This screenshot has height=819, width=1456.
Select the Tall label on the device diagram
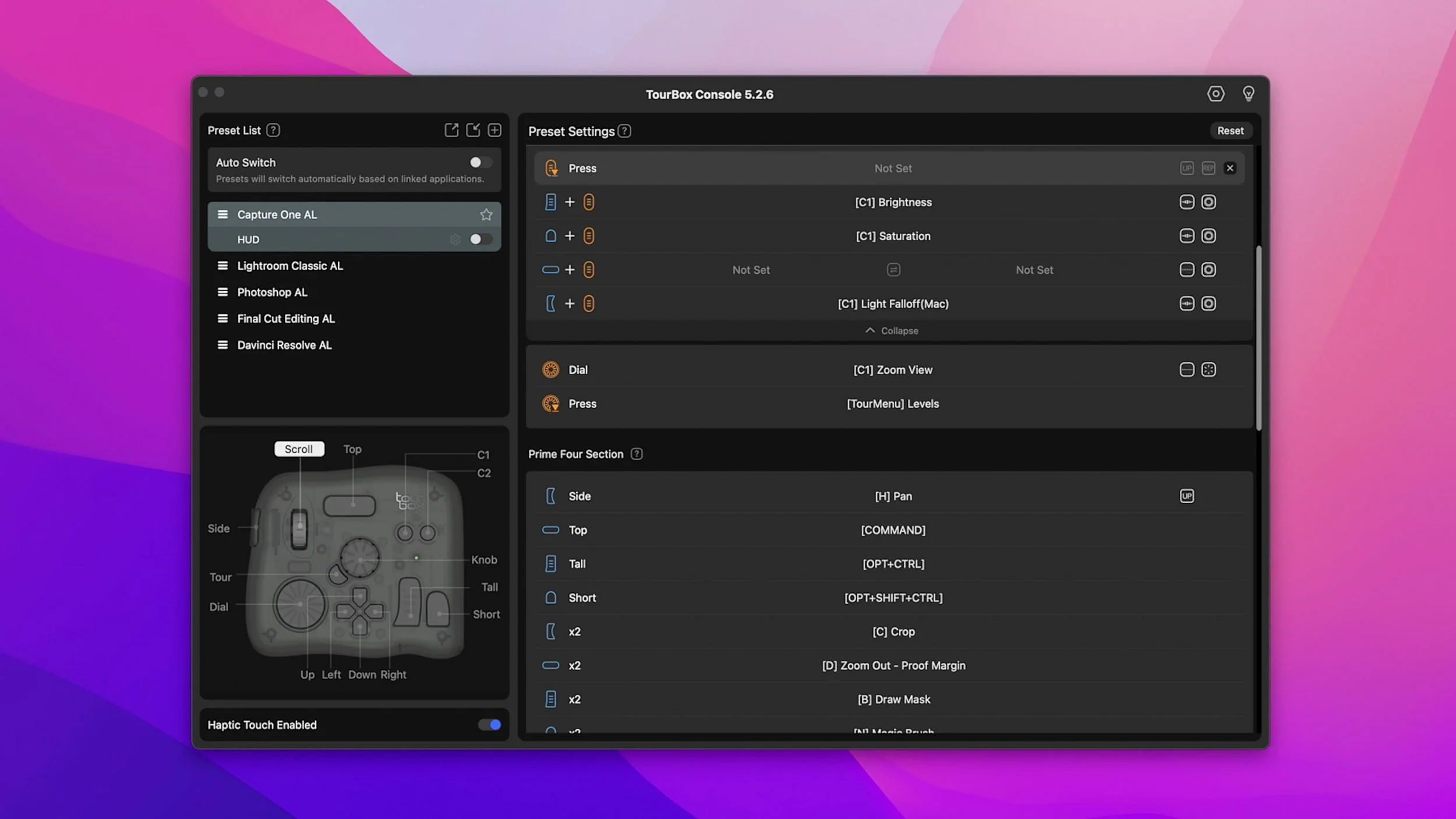click(490, 587)
